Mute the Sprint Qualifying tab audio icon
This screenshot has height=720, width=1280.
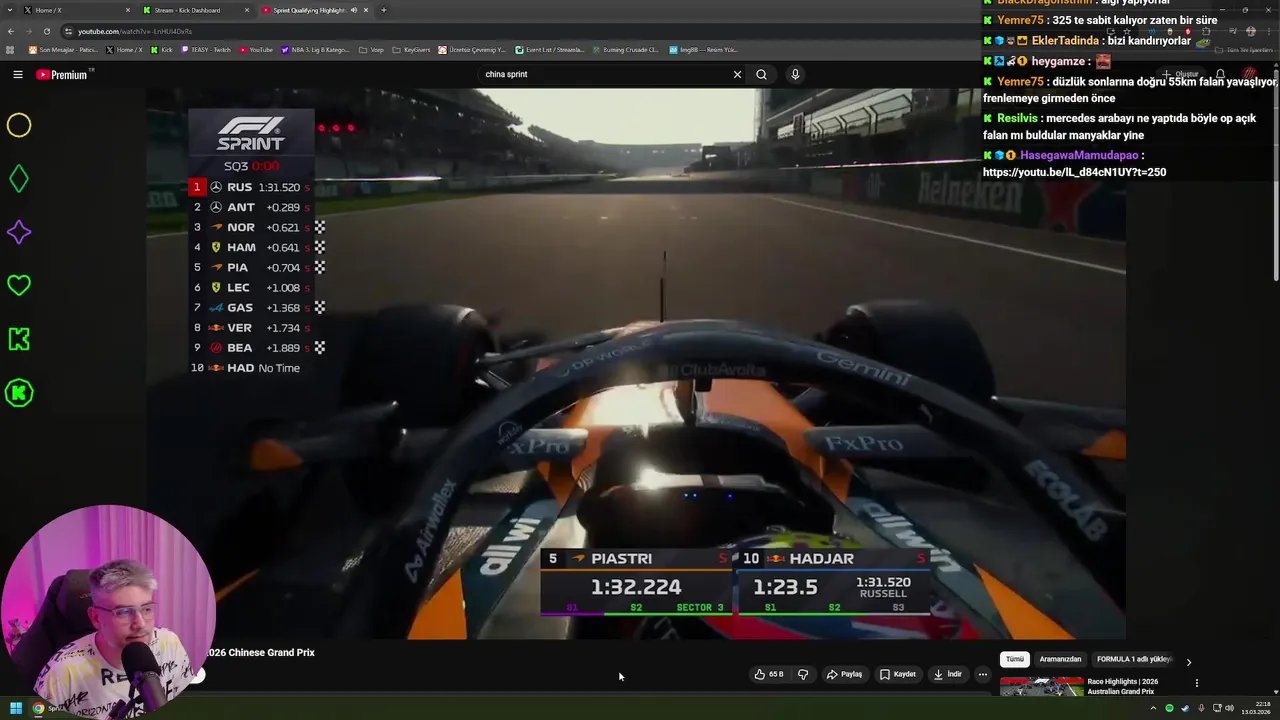[353, 10]
